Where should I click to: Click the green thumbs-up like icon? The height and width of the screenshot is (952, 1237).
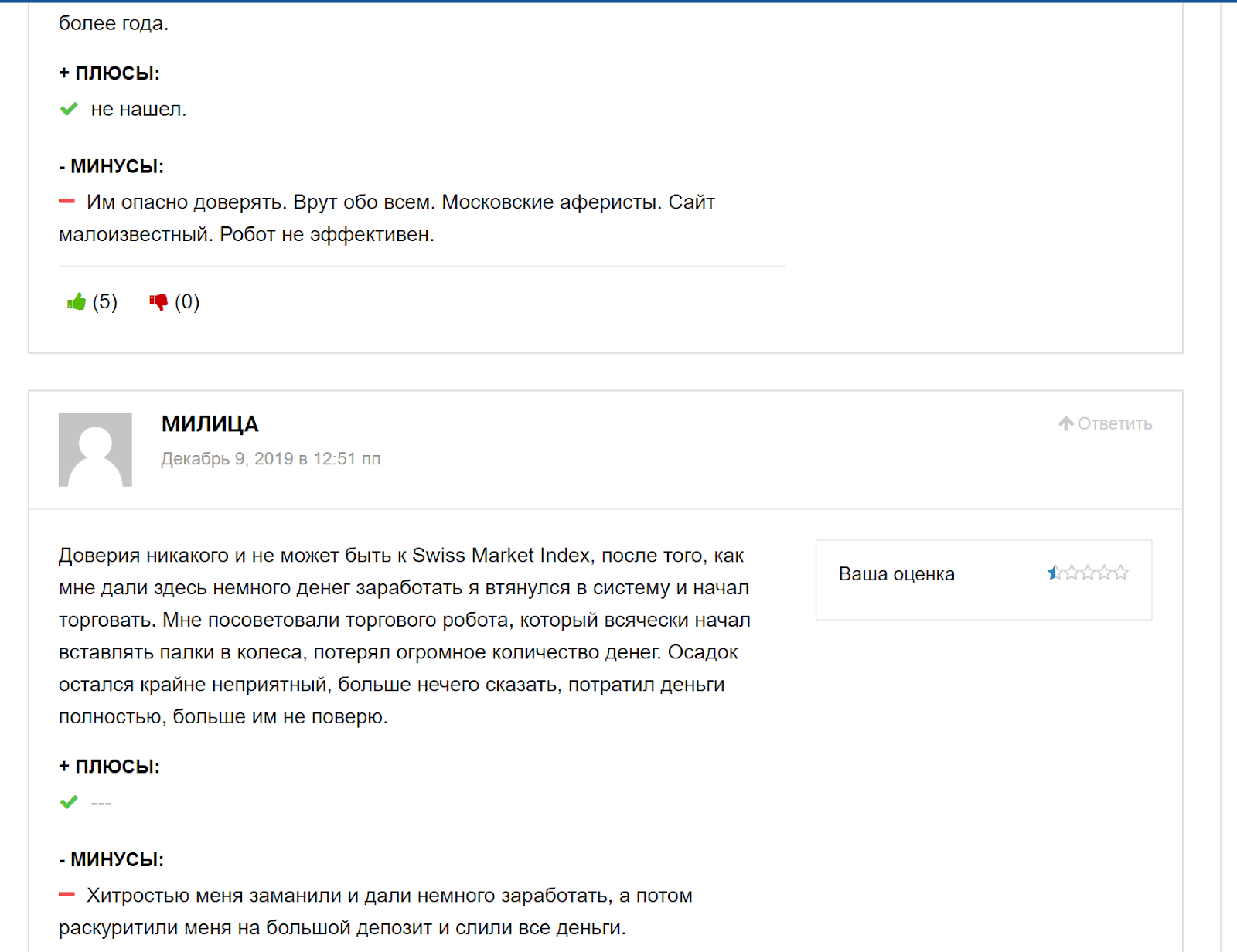coord(76,302)
